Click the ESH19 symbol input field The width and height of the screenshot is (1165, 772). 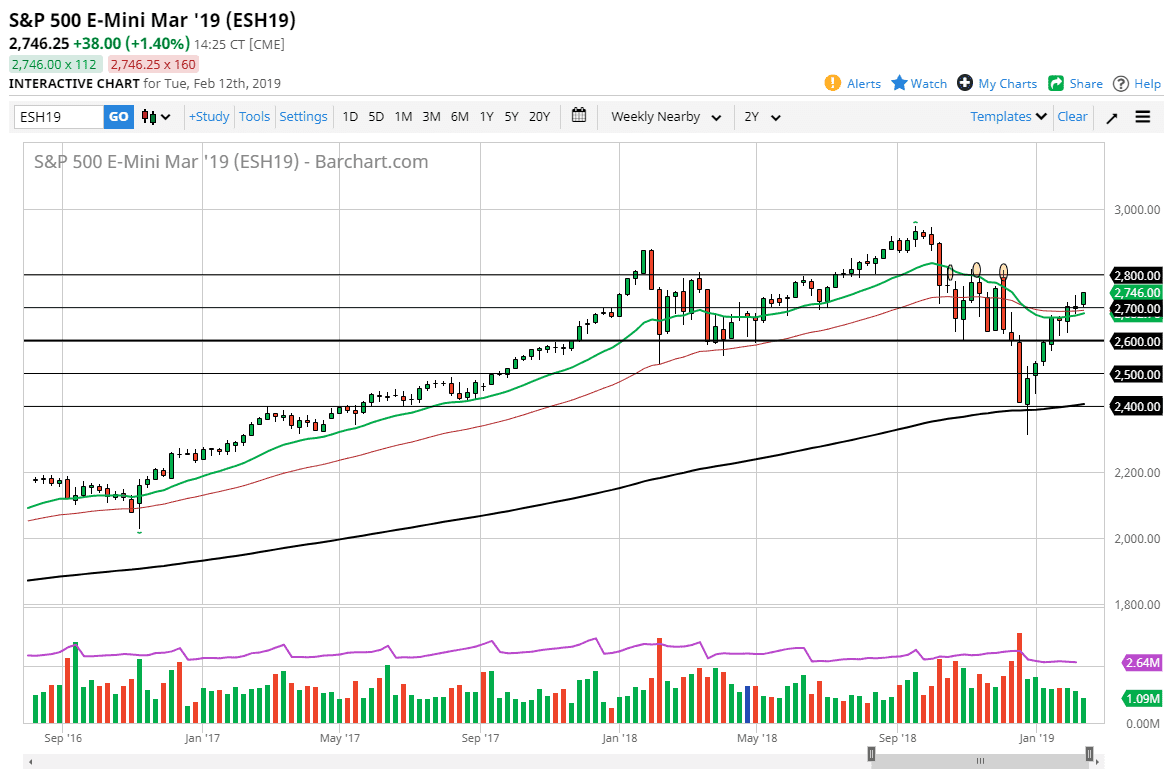coord(58,117)
